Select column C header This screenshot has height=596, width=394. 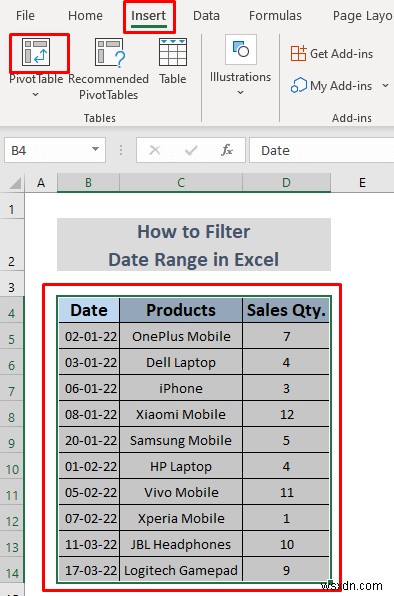pos(181,183)
